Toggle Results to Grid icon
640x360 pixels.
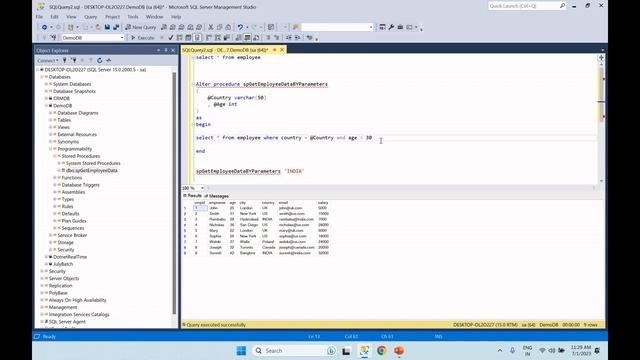pyautogui.click(x=247, y=38)
